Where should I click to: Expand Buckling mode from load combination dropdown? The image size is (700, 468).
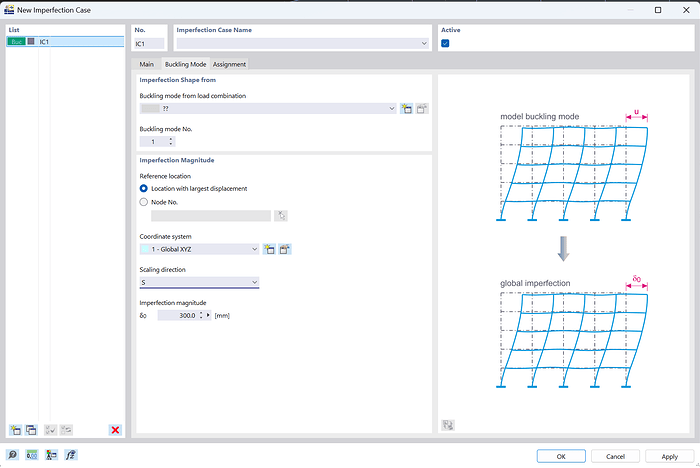pos(392,109)
